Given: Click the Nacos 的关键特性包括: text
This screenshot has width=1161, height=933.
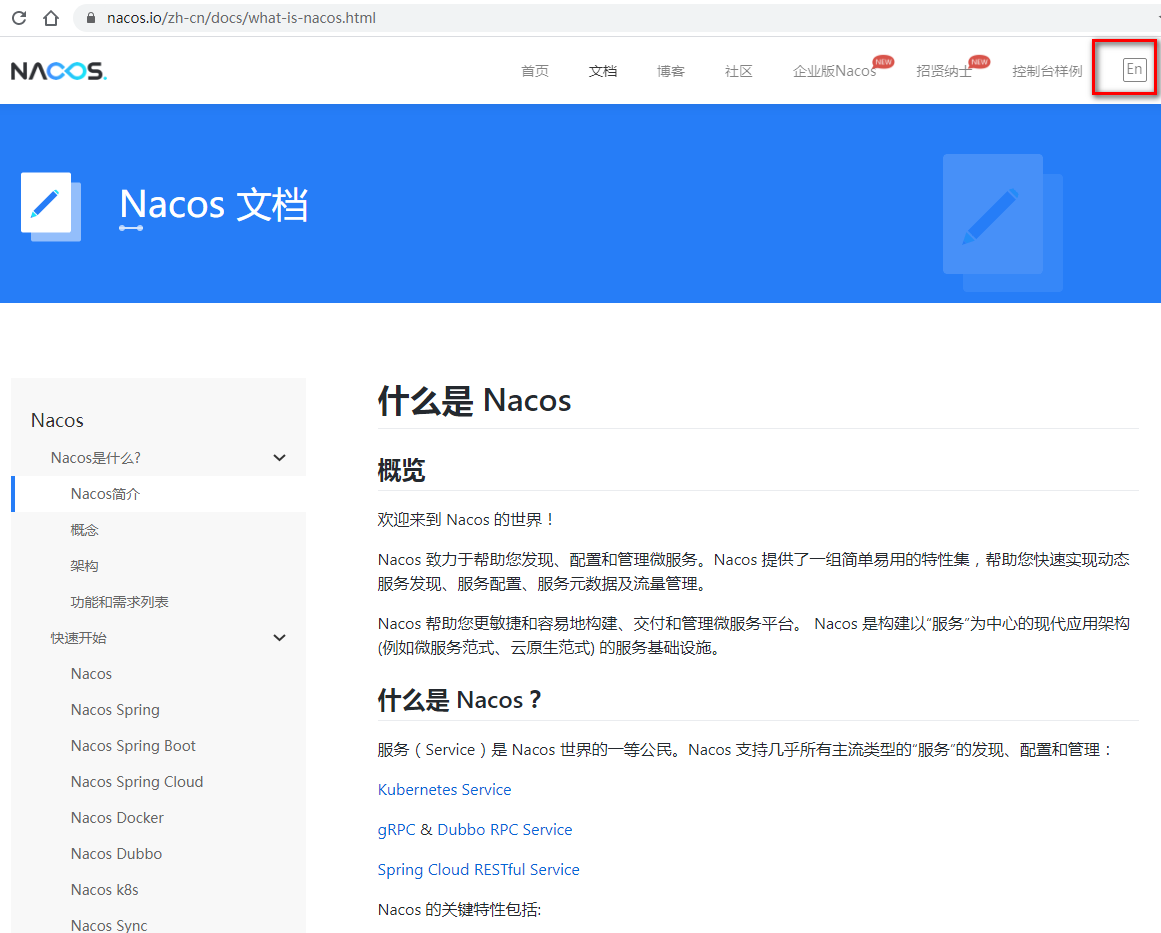Looking at the screenshot, I should click(459, 909).
